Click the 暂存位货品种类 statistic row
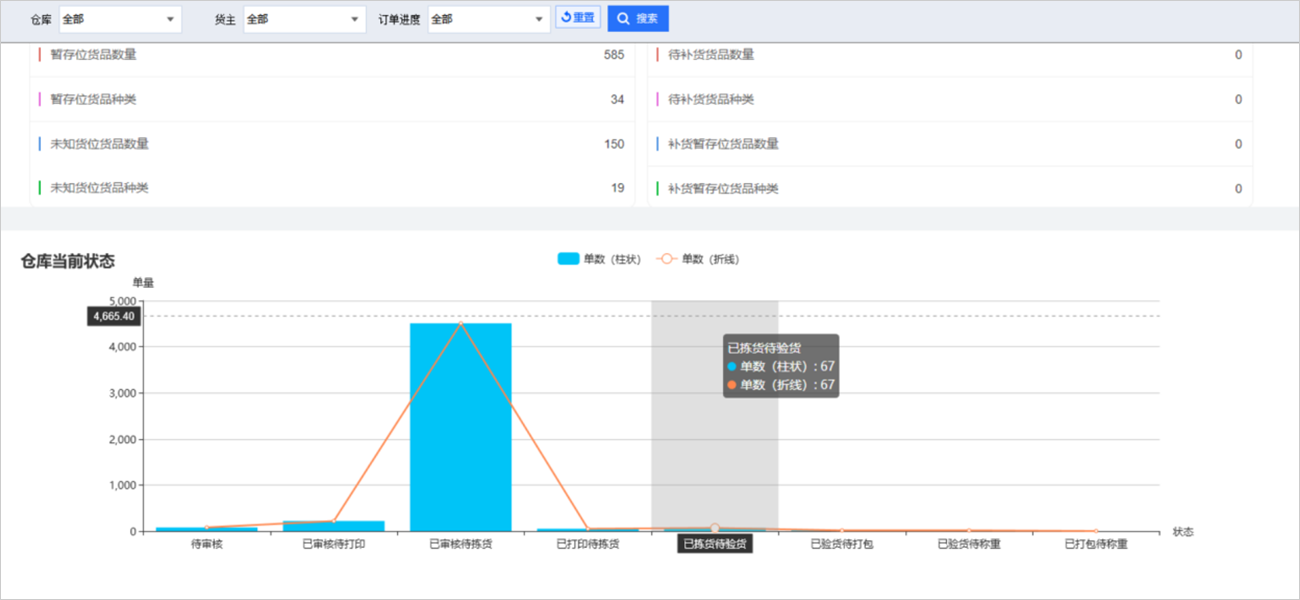Image resolution: width=1300 pixels, height=600 pixels. (x=332, y=99)
